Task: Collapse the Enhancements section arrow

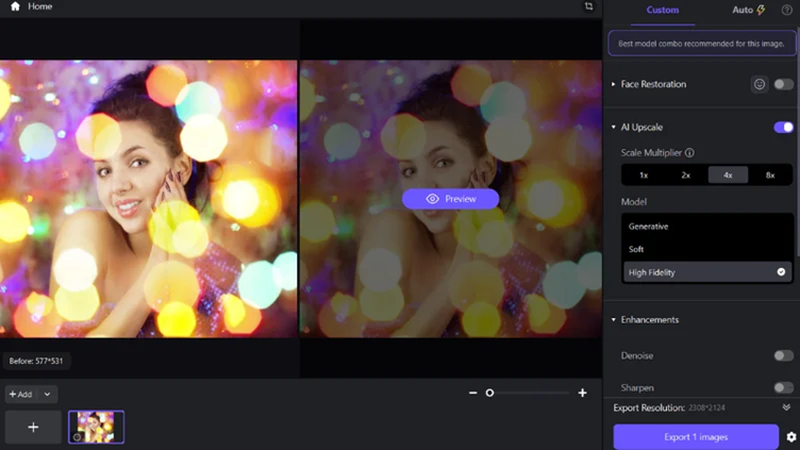Action: click(x=613, y=320)
